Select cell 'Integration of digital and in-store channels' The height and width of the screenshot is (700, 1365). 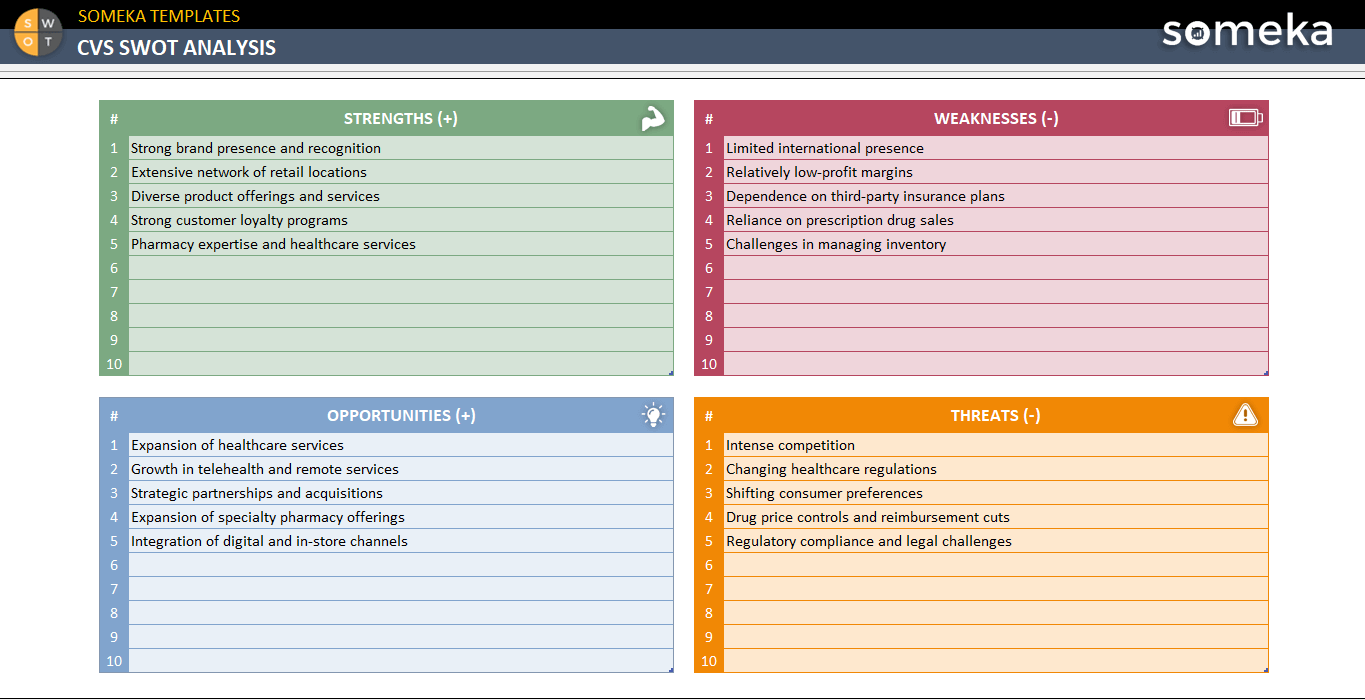[401, 541]
